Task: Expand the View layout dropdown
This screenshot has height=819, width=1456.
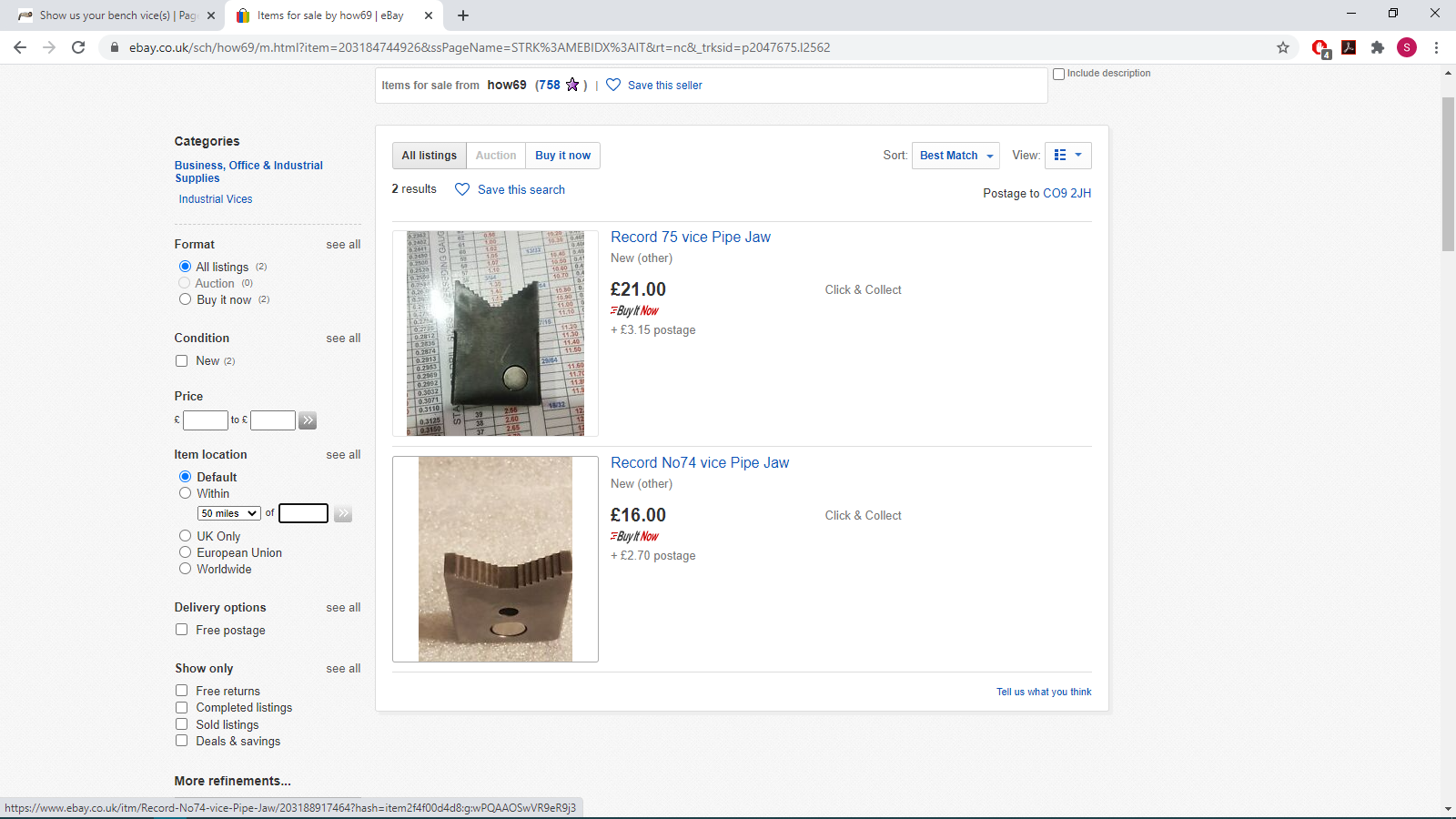Action: (1068, 156)
